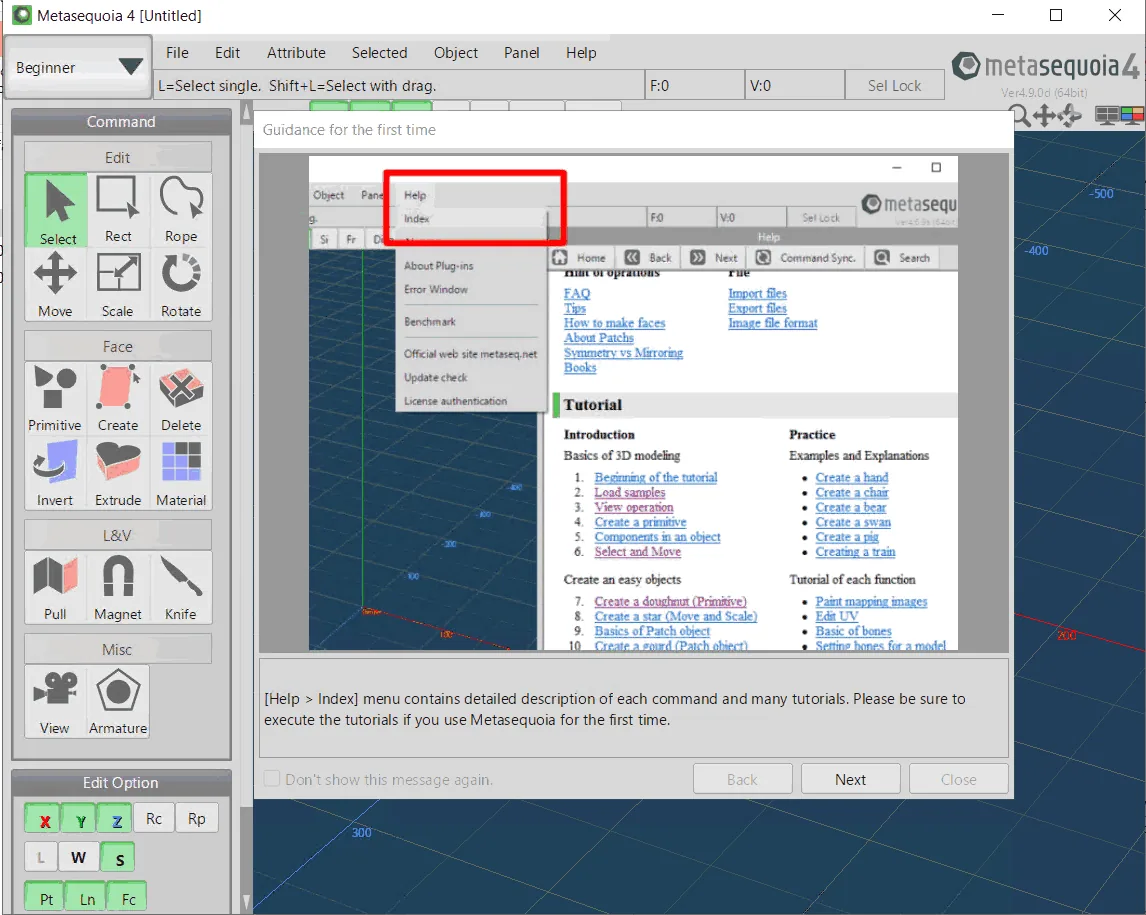This screenshot has height=915, width=1146.
Task: Click the V:0 vertex count field
Action: click(x=794, y=86)
